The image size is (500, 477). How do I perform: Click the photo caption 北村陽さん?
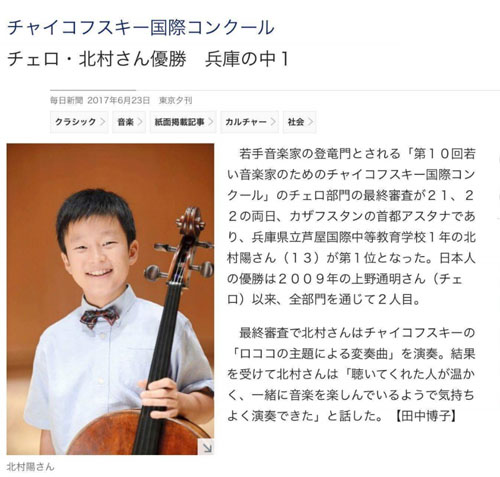[x=30, y=467]
